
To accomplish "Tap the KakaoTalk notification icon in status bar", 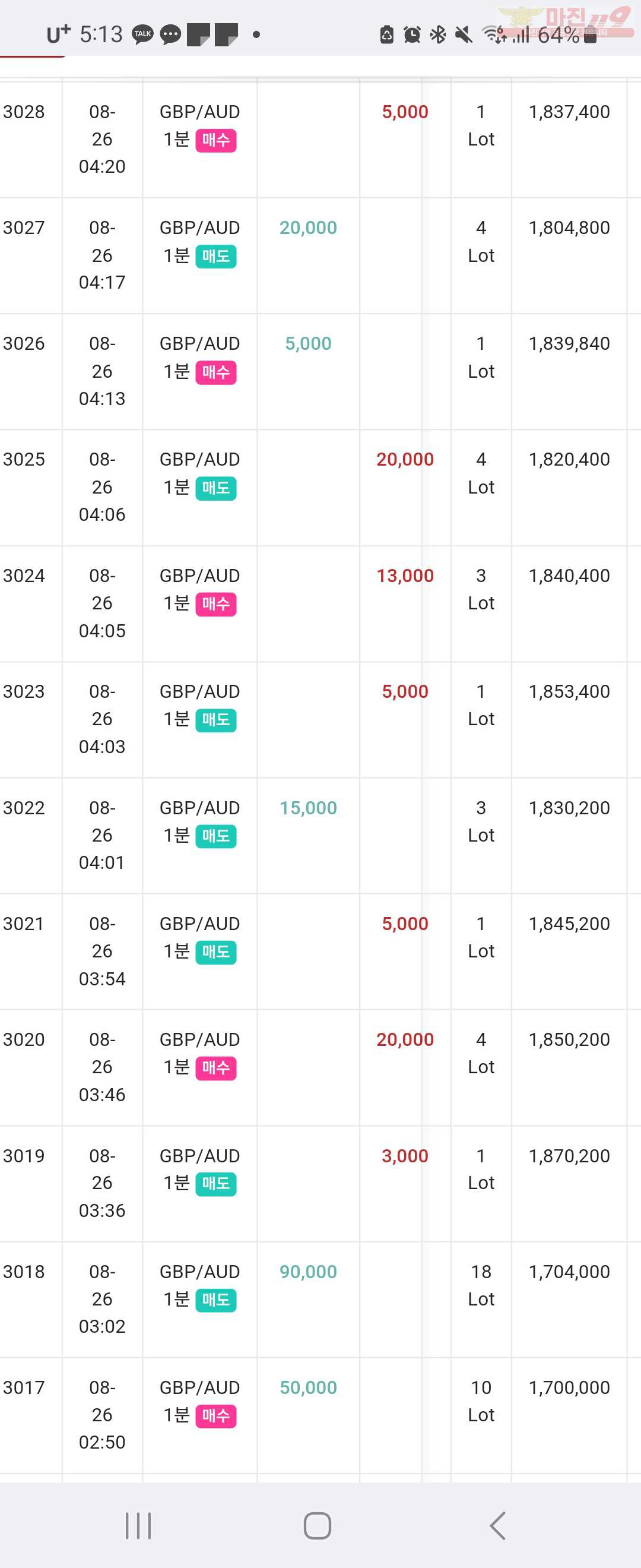I will tap(143, 34).
